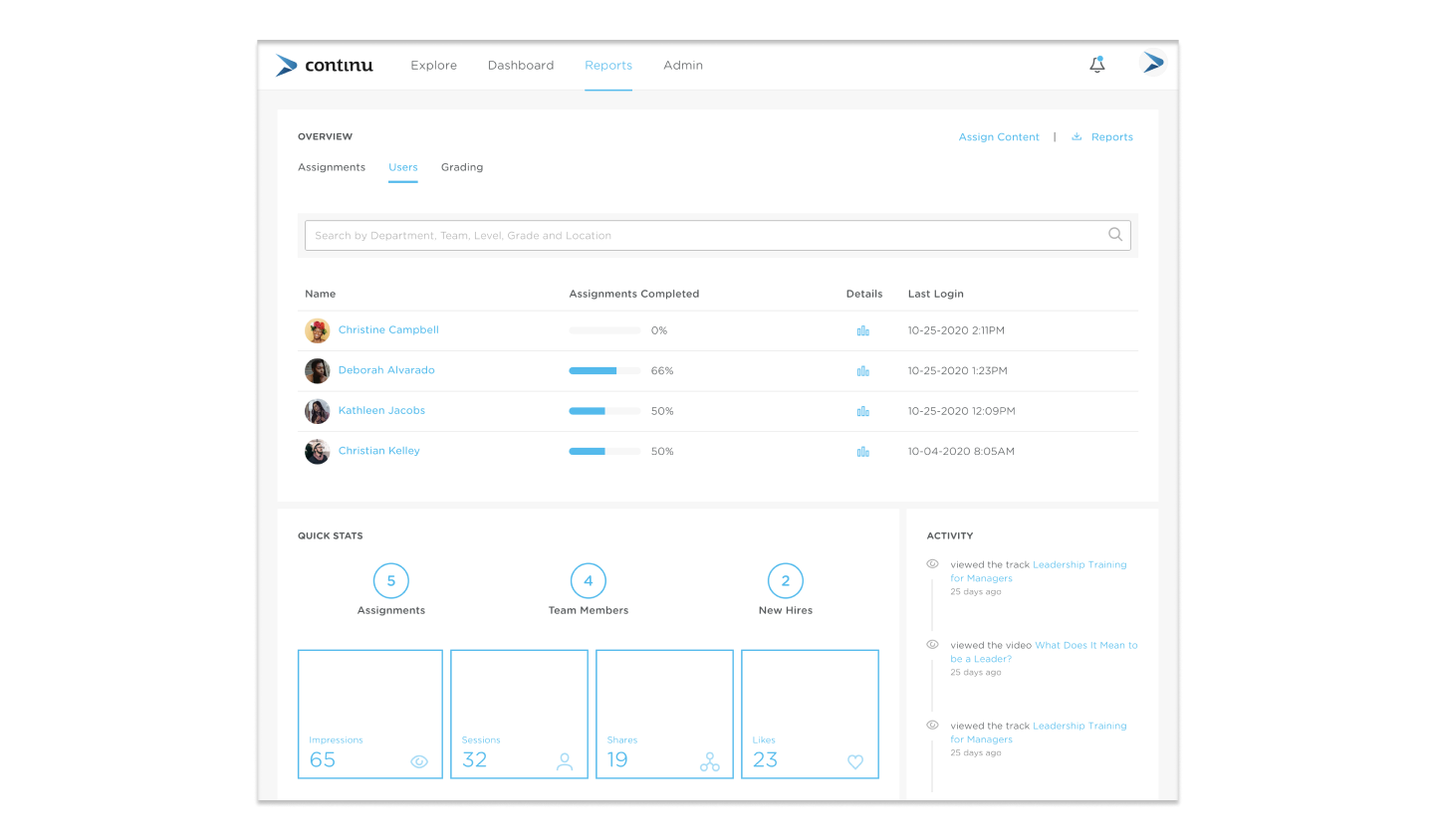Click the search magnifier icon
This screenshot has height=840, width=1436.
[1114, 235]
